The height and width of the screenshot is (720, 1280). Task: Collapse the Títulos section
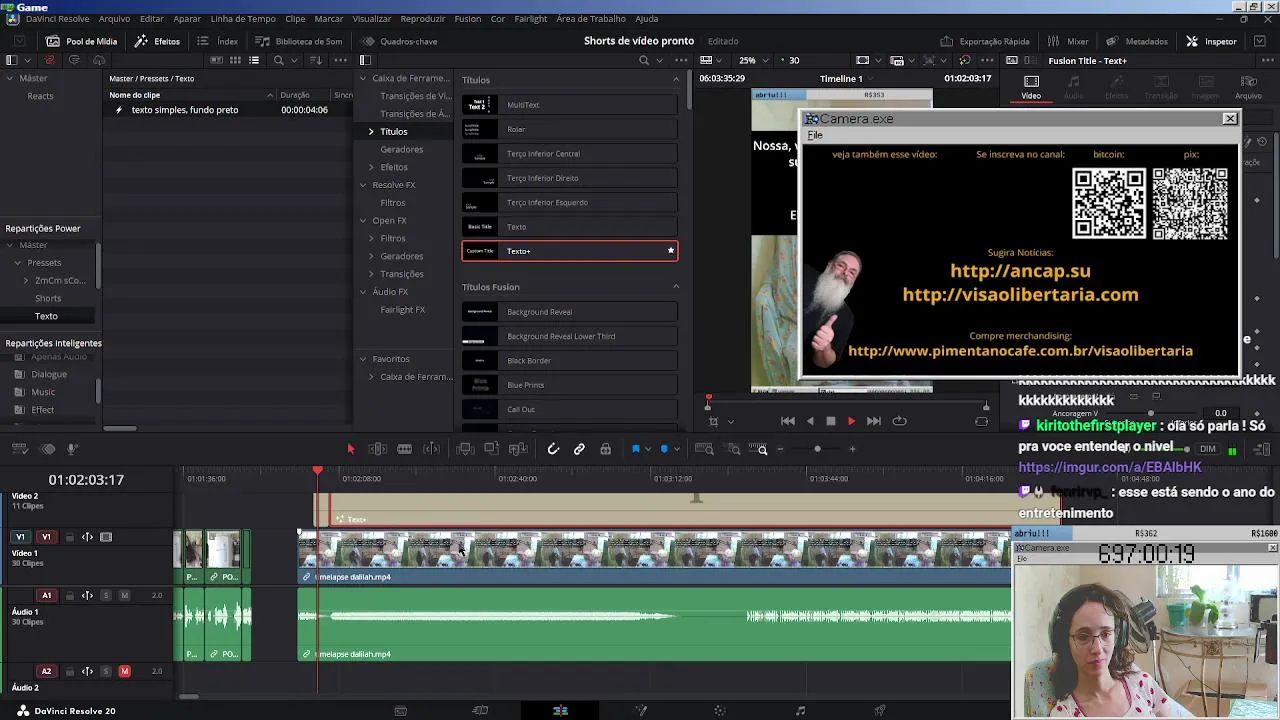click(x=675, y=80)
